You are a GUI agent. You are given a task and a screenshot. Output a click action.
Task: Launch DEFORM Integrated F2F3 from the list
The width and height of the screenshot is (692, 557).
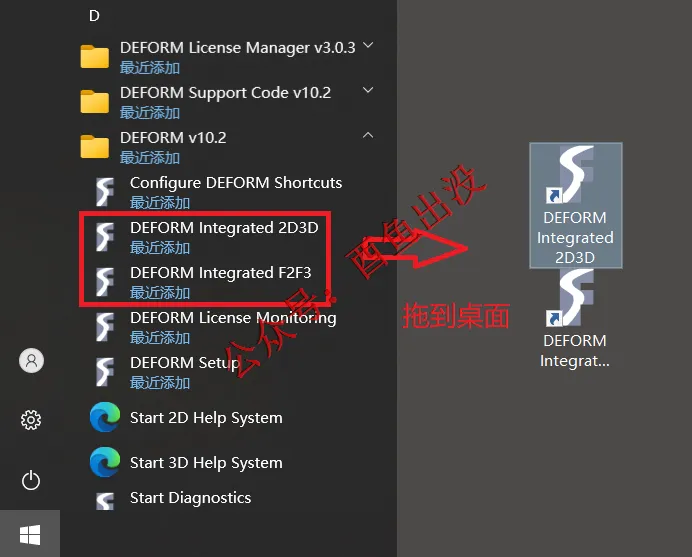point(220,273)
